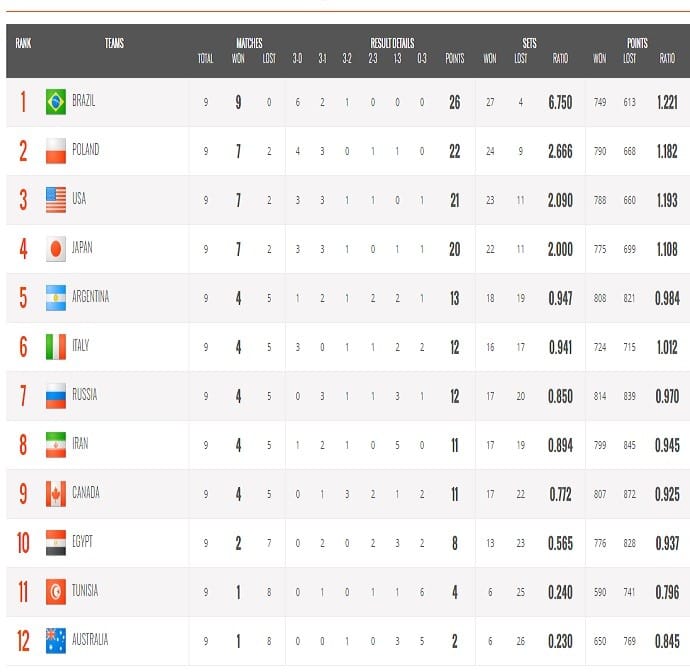The width and height of the screenshot is (690, 672).
Task: Select the TEAMS column header
Action: [x=114, y=43]
